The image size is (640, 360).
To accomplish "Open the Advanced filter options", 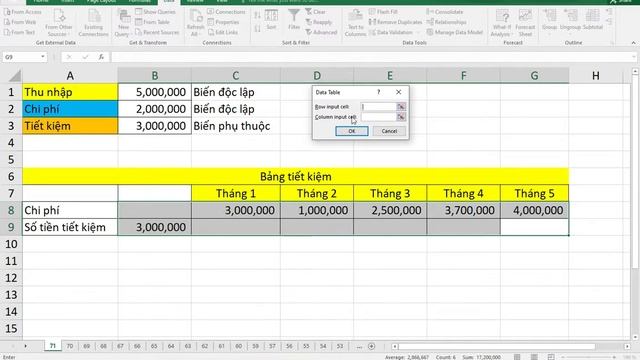I will pyautogui.click(x=321, y=32).
